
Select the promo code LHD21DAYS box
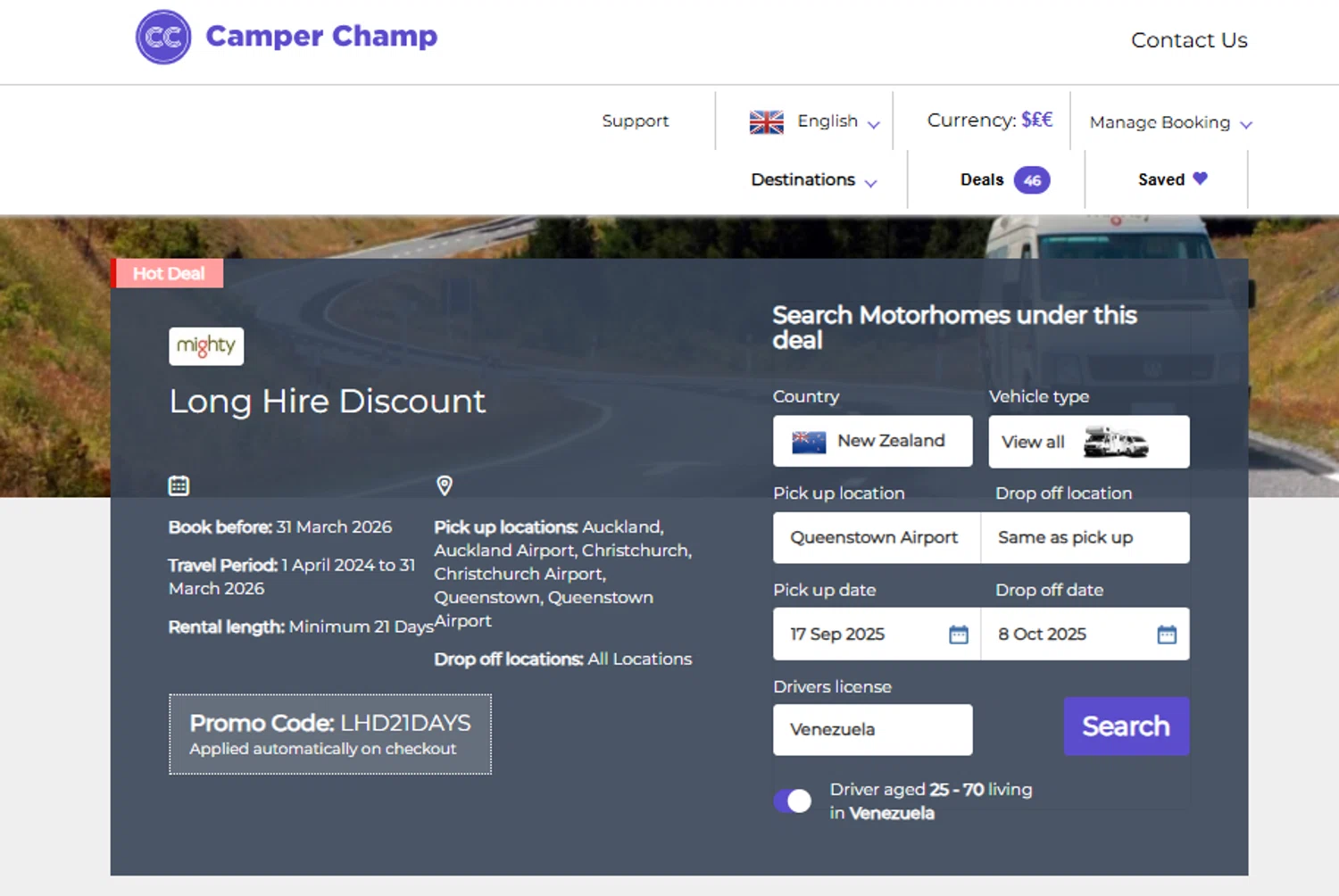pos(330,734)
